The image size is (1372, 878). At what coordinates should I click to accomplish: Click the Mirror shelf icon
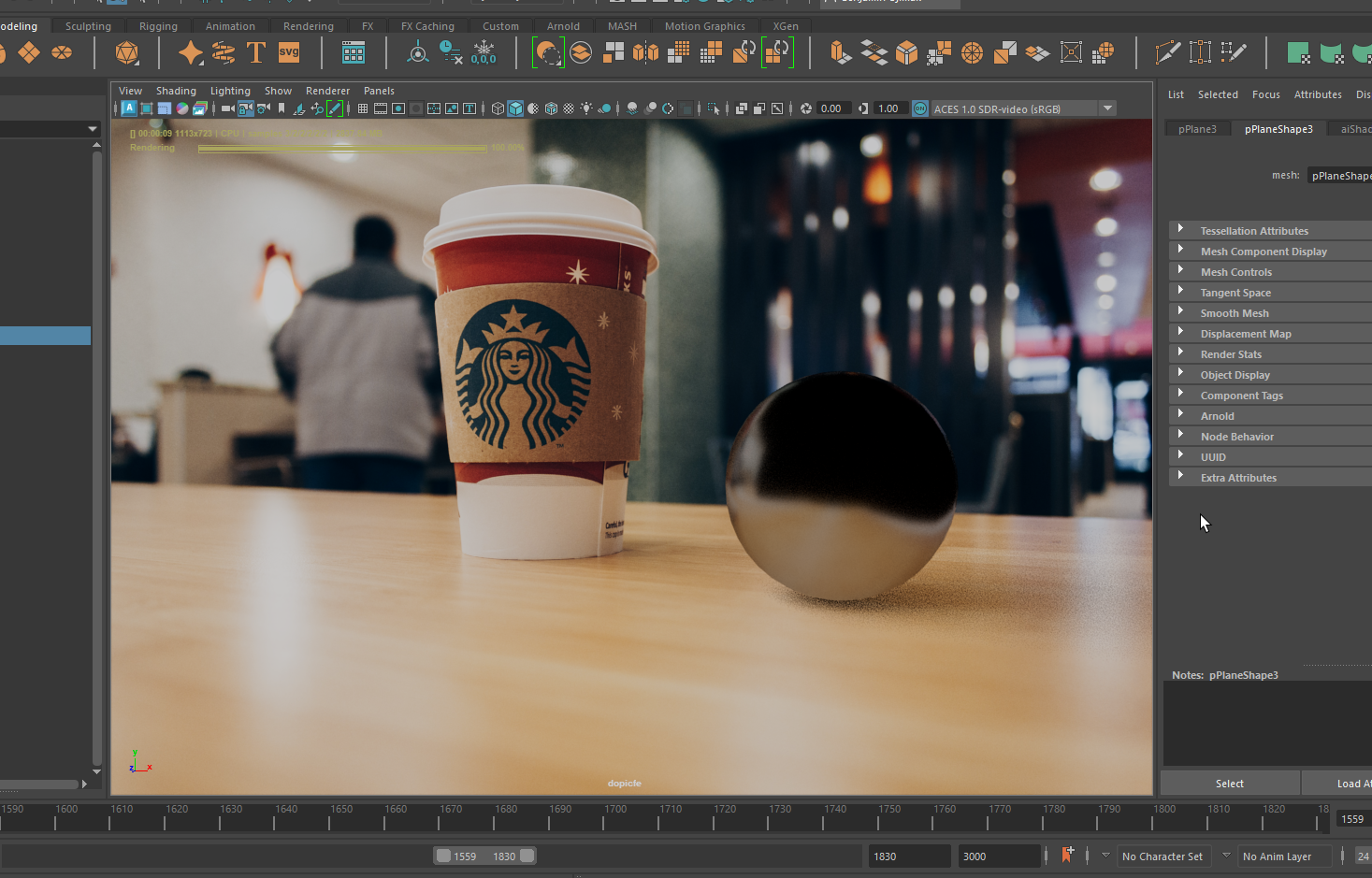tap(646, 53)
